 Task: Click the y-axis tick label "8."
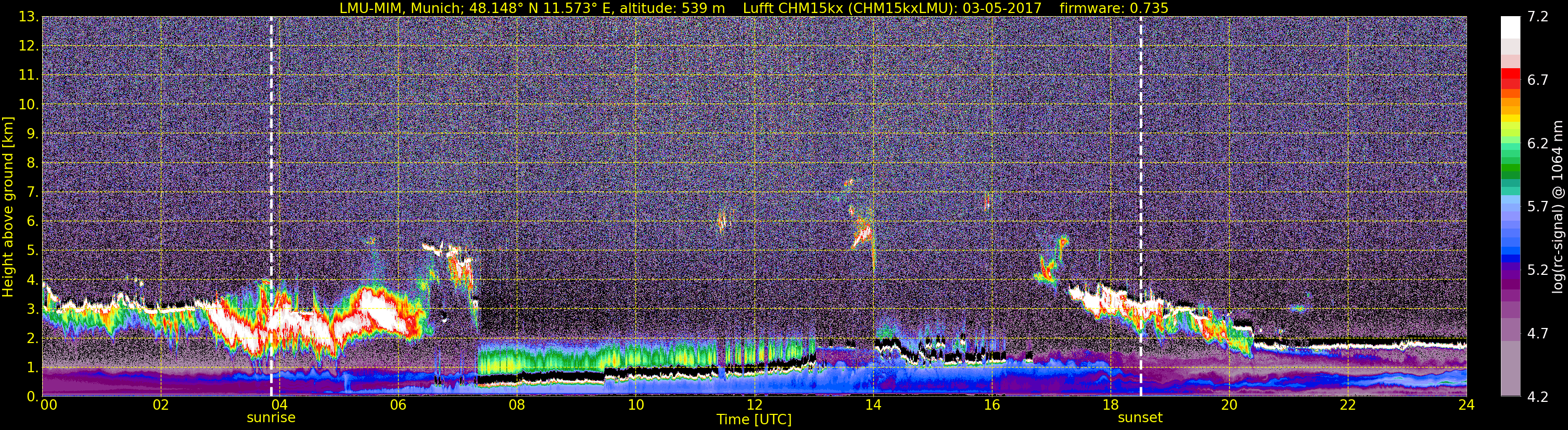33,162
